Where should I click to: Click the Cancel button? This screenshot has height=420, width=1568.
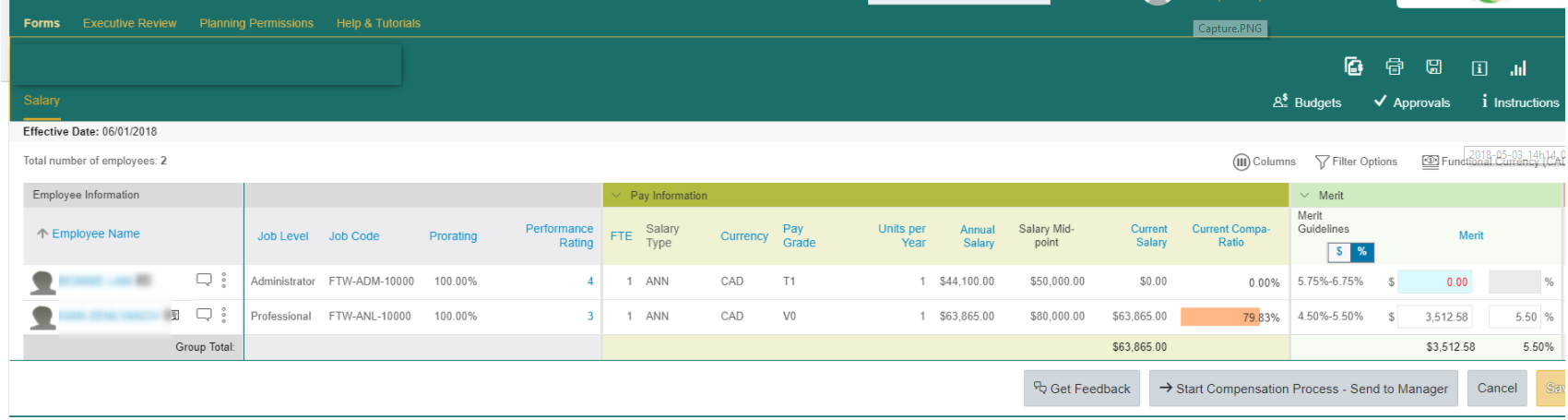tap(1497, 389)
